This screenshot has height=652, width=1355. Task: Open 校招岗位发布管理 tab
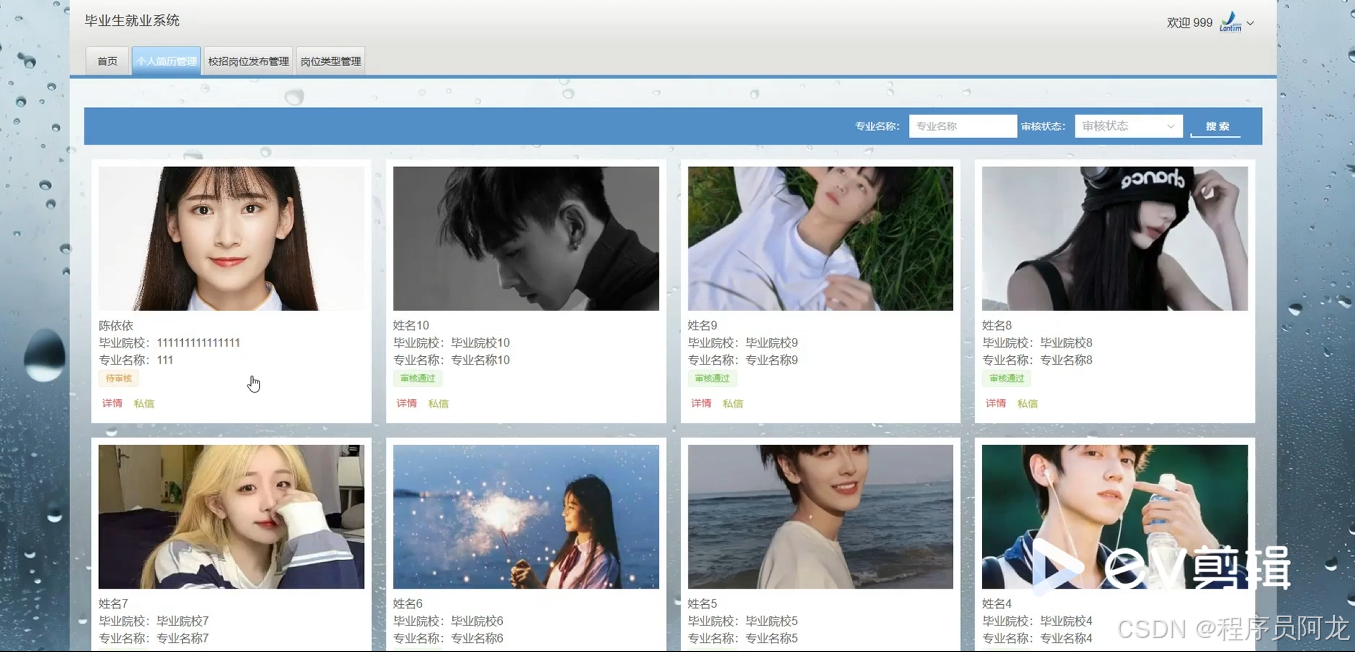pyautogui.click(x=248, y=61)
